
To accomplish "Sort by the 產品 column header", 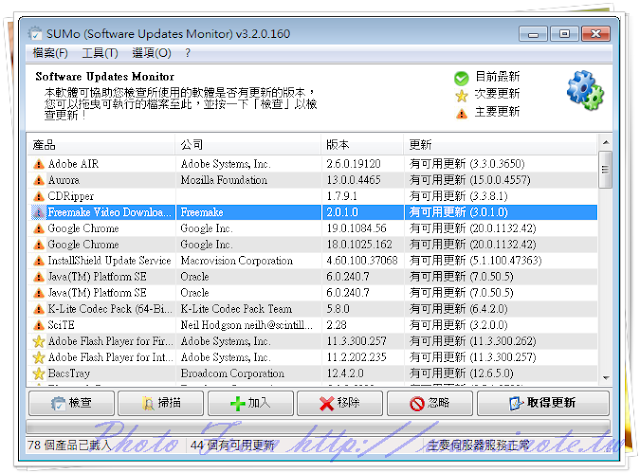I will 101,144.
